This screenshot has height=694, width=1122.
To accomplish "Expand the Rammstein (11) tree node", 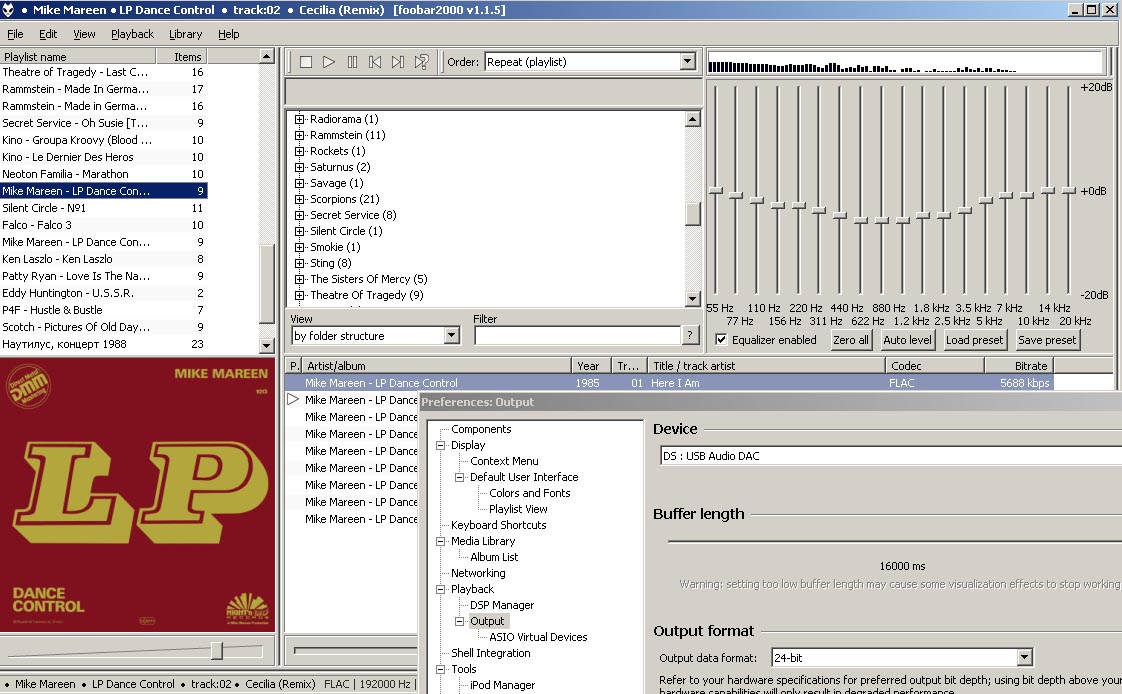I will (300, 135).
